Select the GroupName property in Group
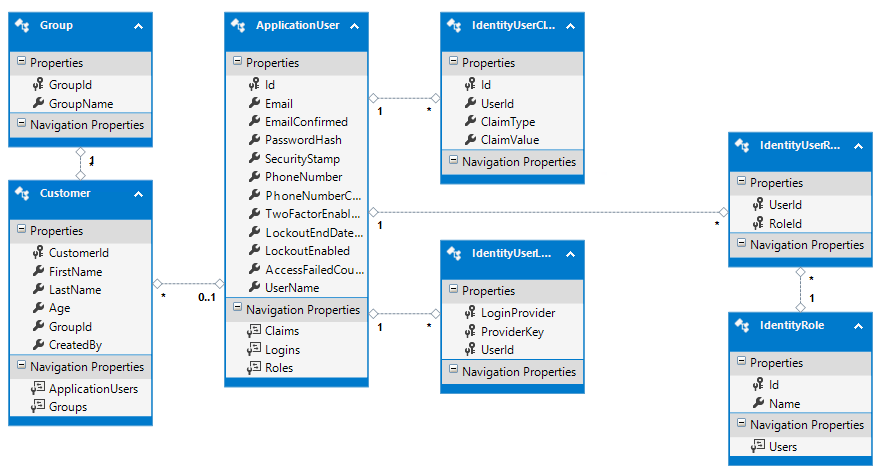 81,103
